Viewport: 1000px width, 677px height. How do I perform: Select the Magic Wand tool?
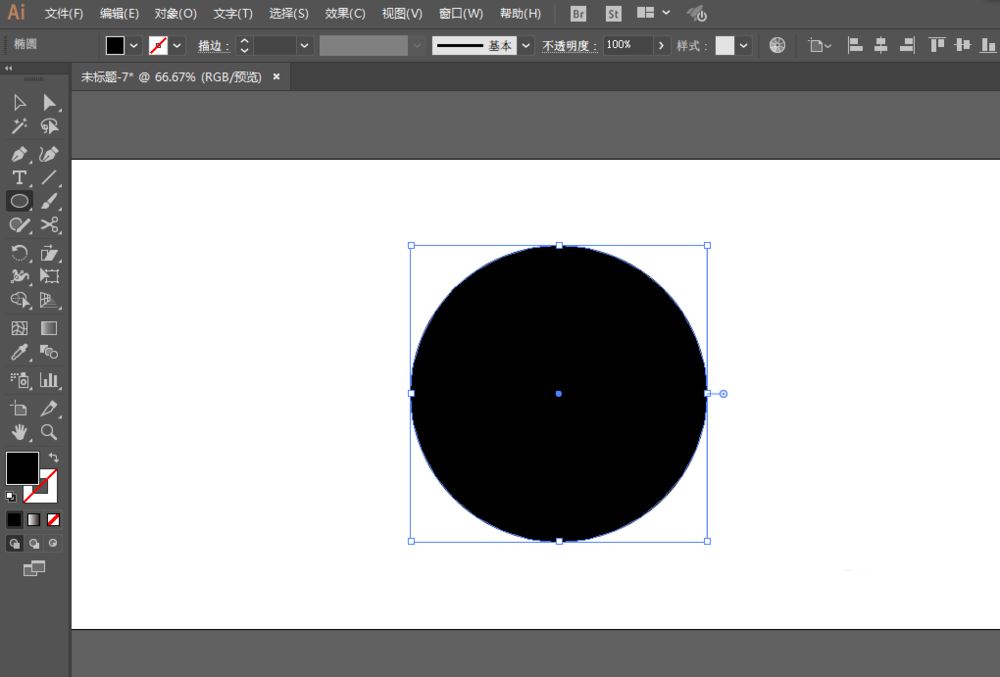(18, 126)
